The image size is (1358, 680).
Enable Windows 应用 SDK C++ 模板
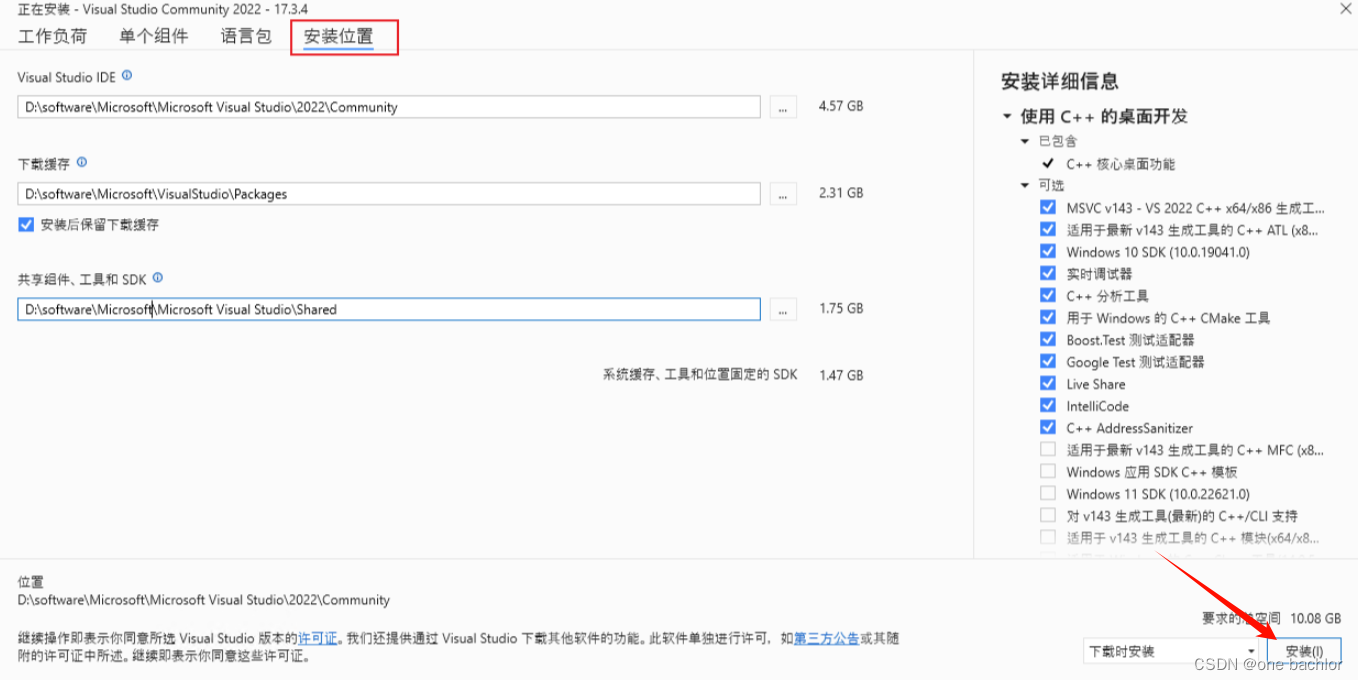coord(1047,472)
